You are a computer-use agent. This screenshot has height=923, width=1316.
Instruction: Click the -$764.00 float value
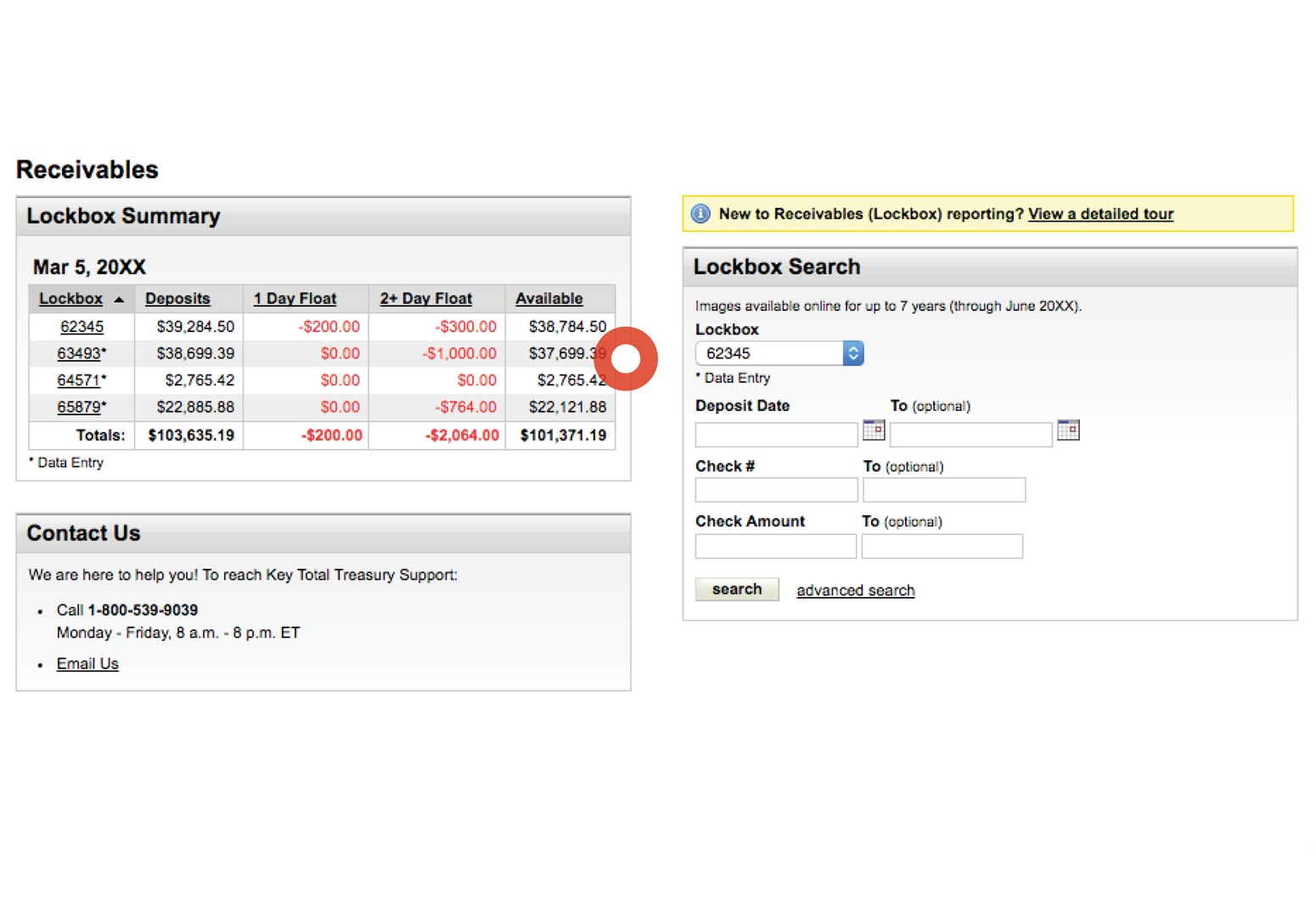pos(465,407)
